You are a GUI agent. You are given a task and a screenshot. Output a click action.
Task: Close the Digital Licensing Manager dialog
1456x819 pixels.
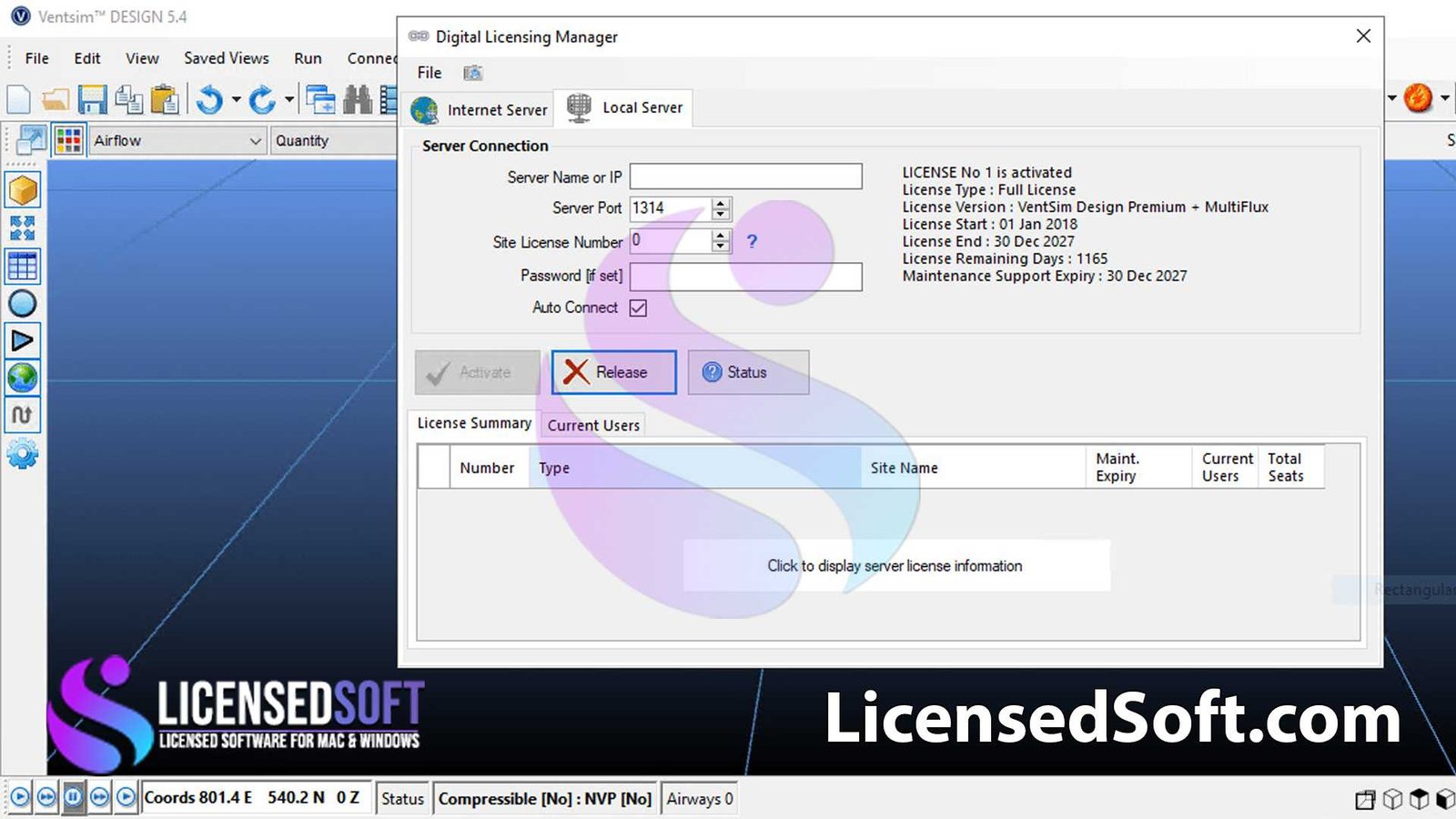[x=1363, y=36]
